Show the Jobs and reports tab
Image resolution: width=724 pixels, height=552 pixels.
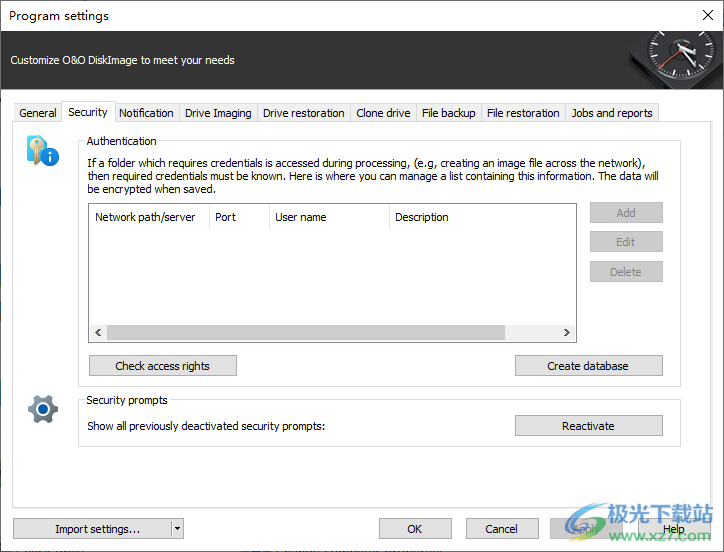click(612, 113)
